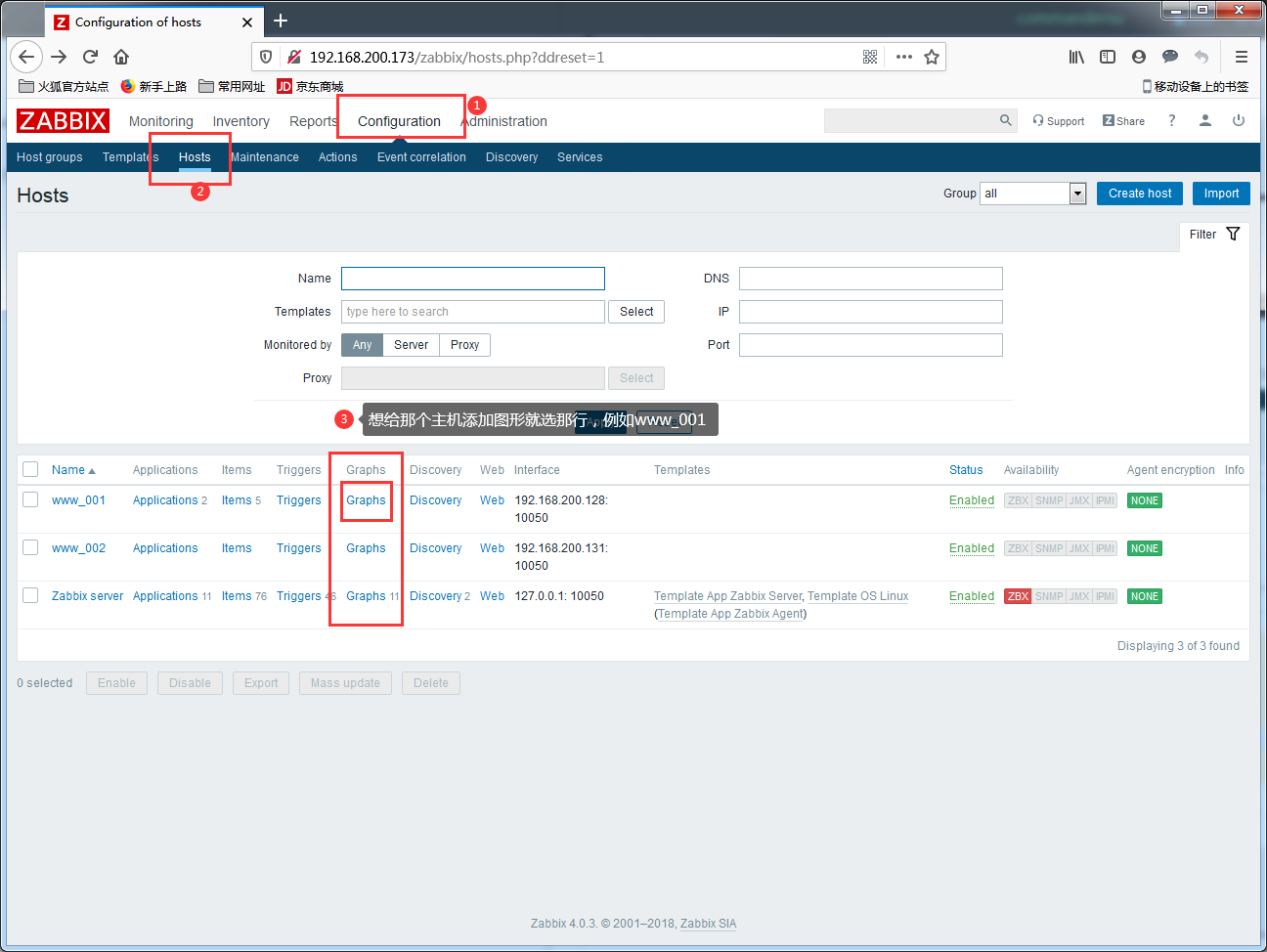1267x952 pixels.
Task: Switch to the Discovery submenu tab
Action: tap(511, 157)
